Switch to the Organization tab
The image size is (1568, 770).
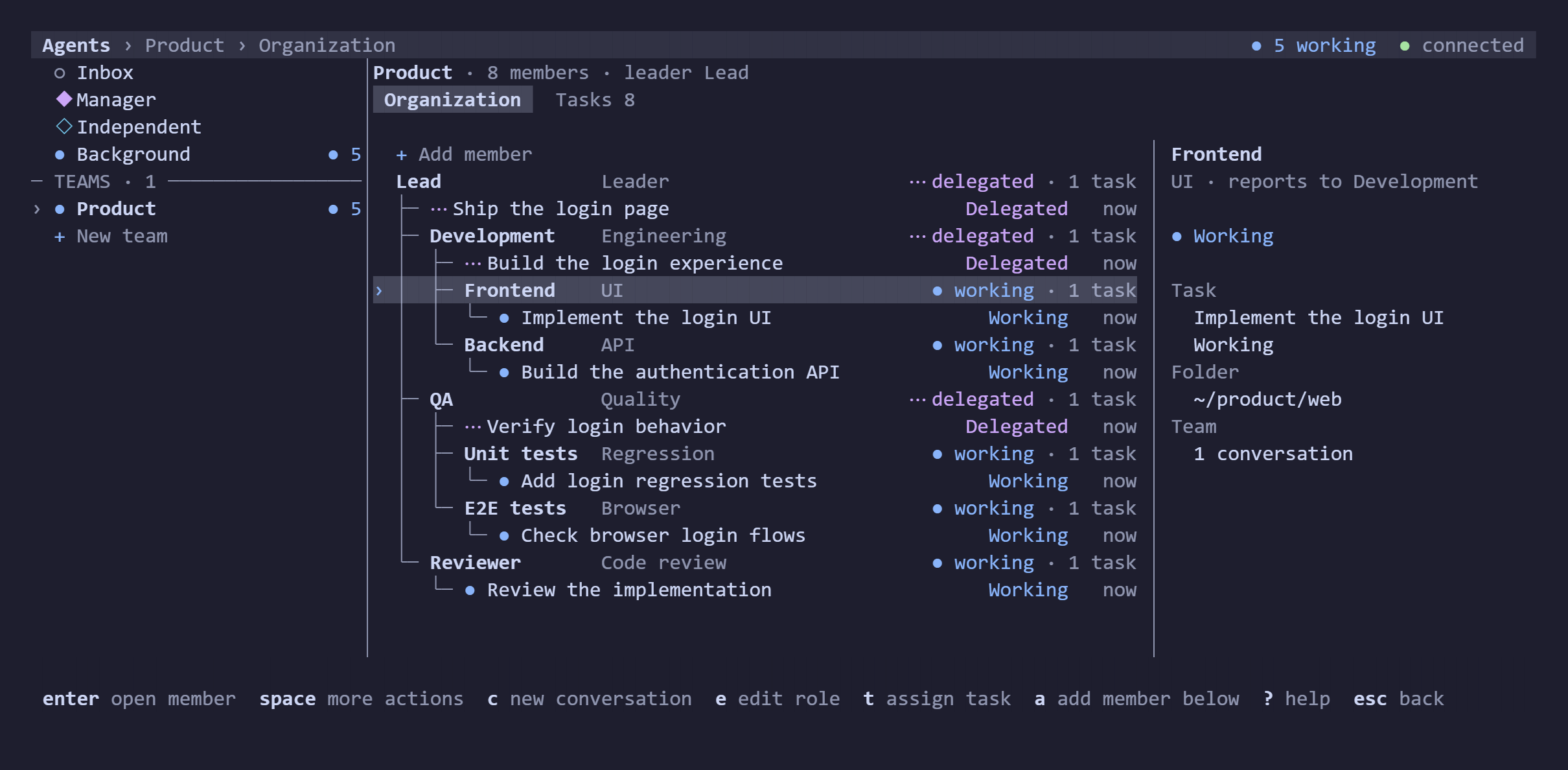click(452, 100)
